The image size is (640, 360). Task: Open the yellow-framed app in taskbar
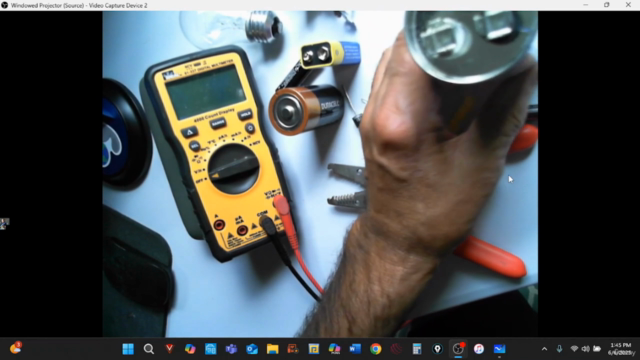coord(313,349)
